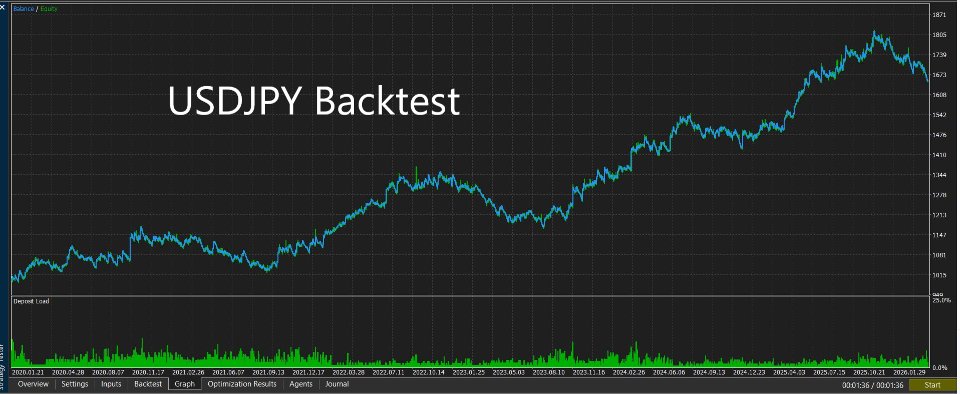Click the 1476 axis value
This screenshot has width=960, height=394.
click(940, 135)
